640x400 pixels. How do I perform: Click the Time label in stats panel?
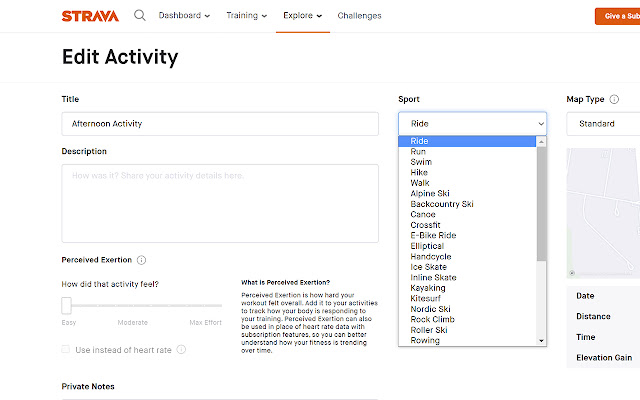[585, 337]
